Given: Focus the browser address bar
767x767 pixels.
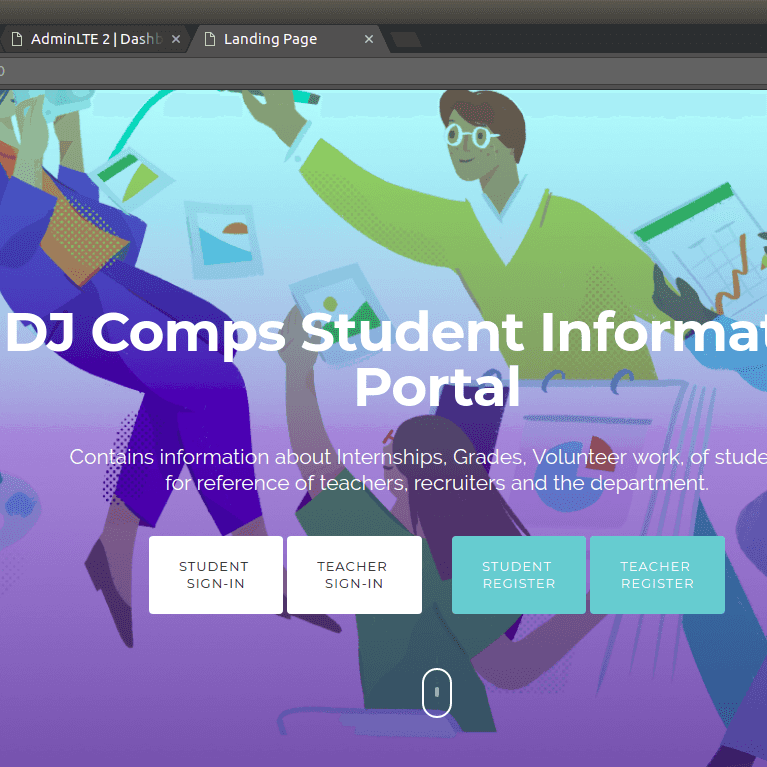Looking at the screenshot, I should [x=384, y=71].
